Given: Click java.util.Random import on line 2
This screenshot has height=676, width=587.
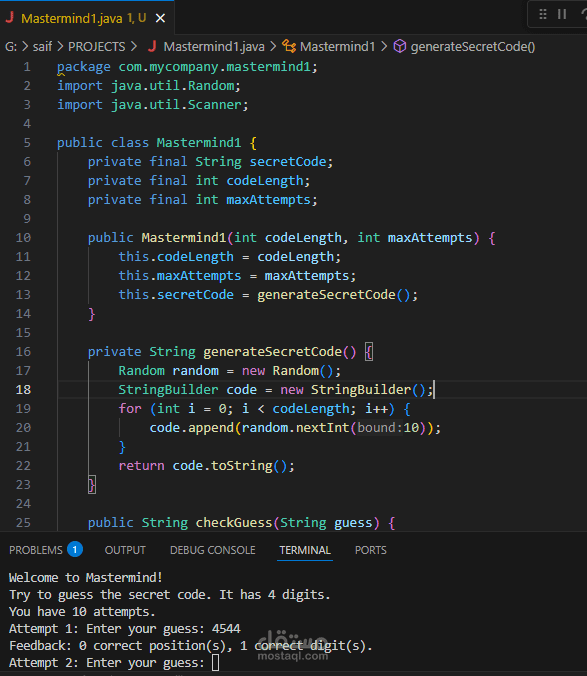Looking at the screenshot, I should pos(175,86).
